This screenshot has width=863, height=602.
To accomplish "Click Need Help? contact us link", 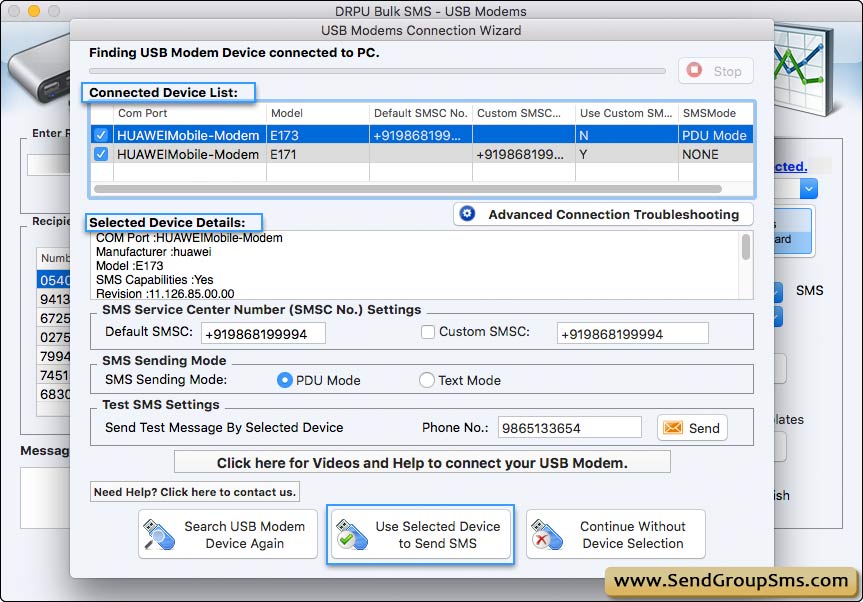I will pyautogui.click(x=195, y=492).
